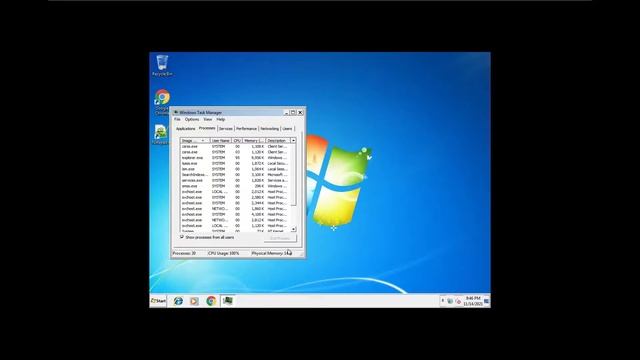Switch to the Performance tab
640x360 pixels.
click(x=247, y=129)
